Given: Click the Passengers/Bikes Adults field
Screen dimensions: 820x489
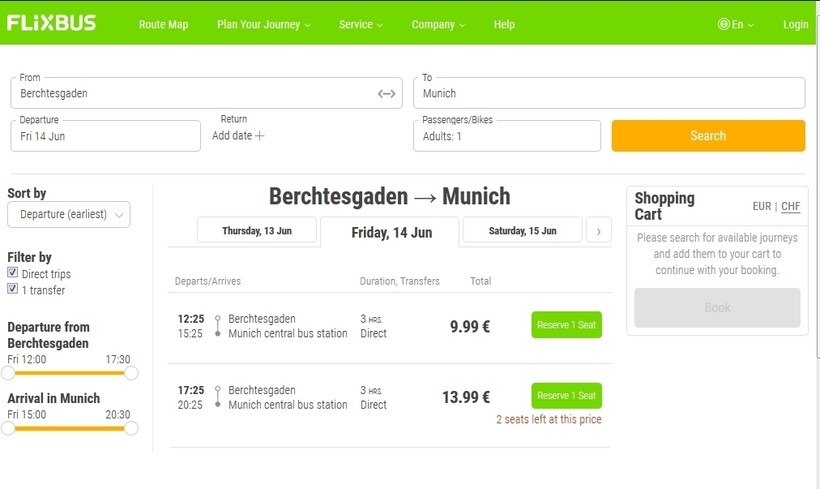Looking at the screenshot, I should point(507,136).
